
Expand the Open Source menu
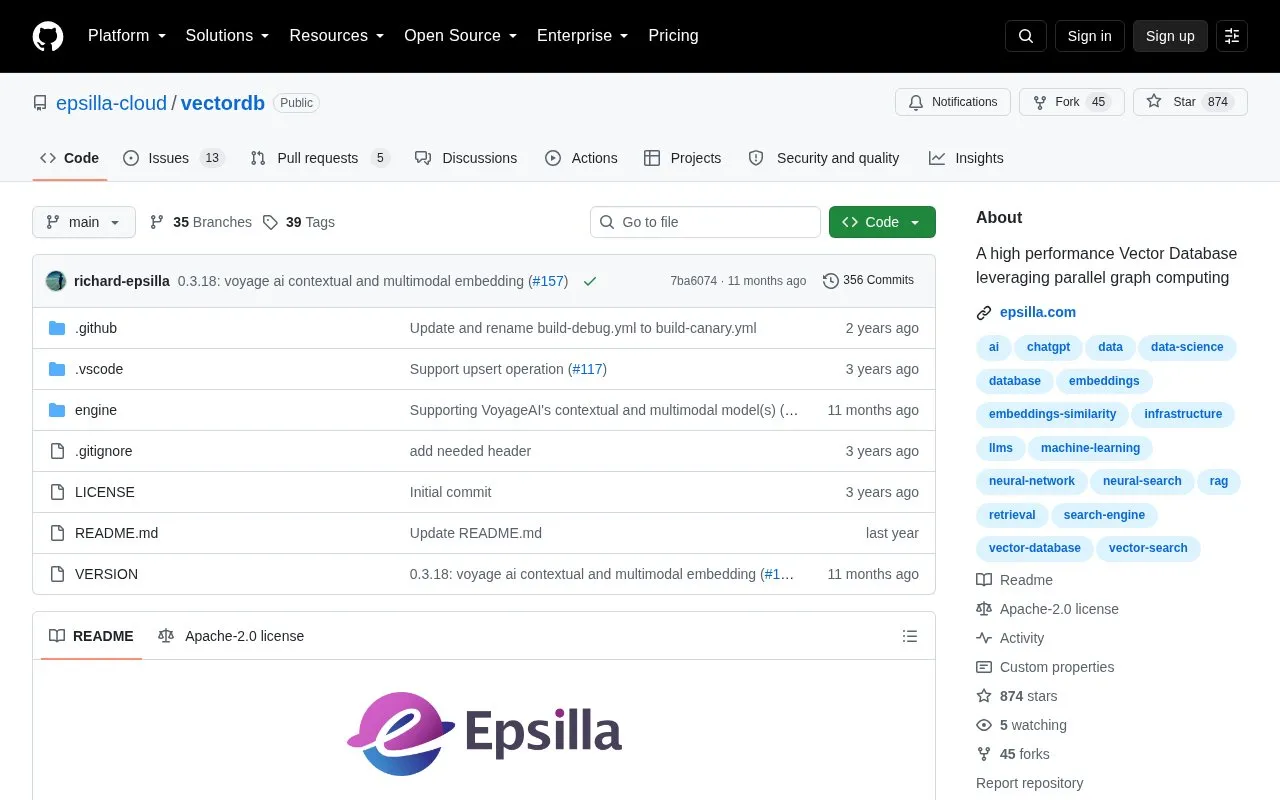460,36
